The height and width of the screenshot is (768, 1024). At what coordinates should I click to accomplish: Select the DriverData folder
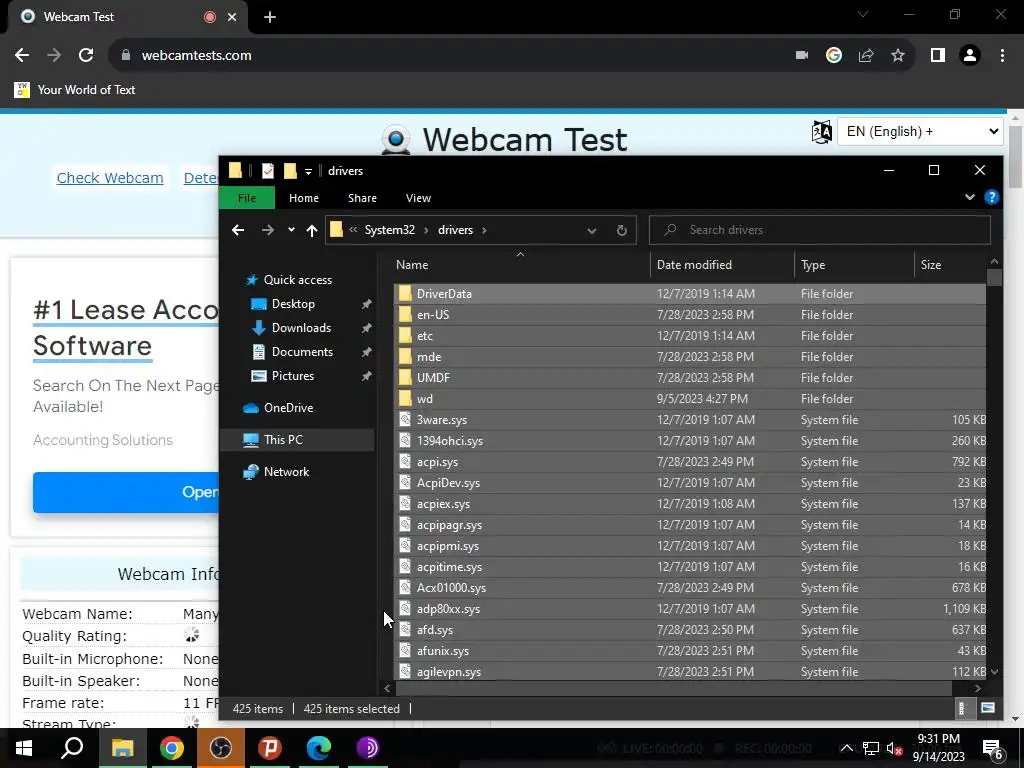click(690, 294)
